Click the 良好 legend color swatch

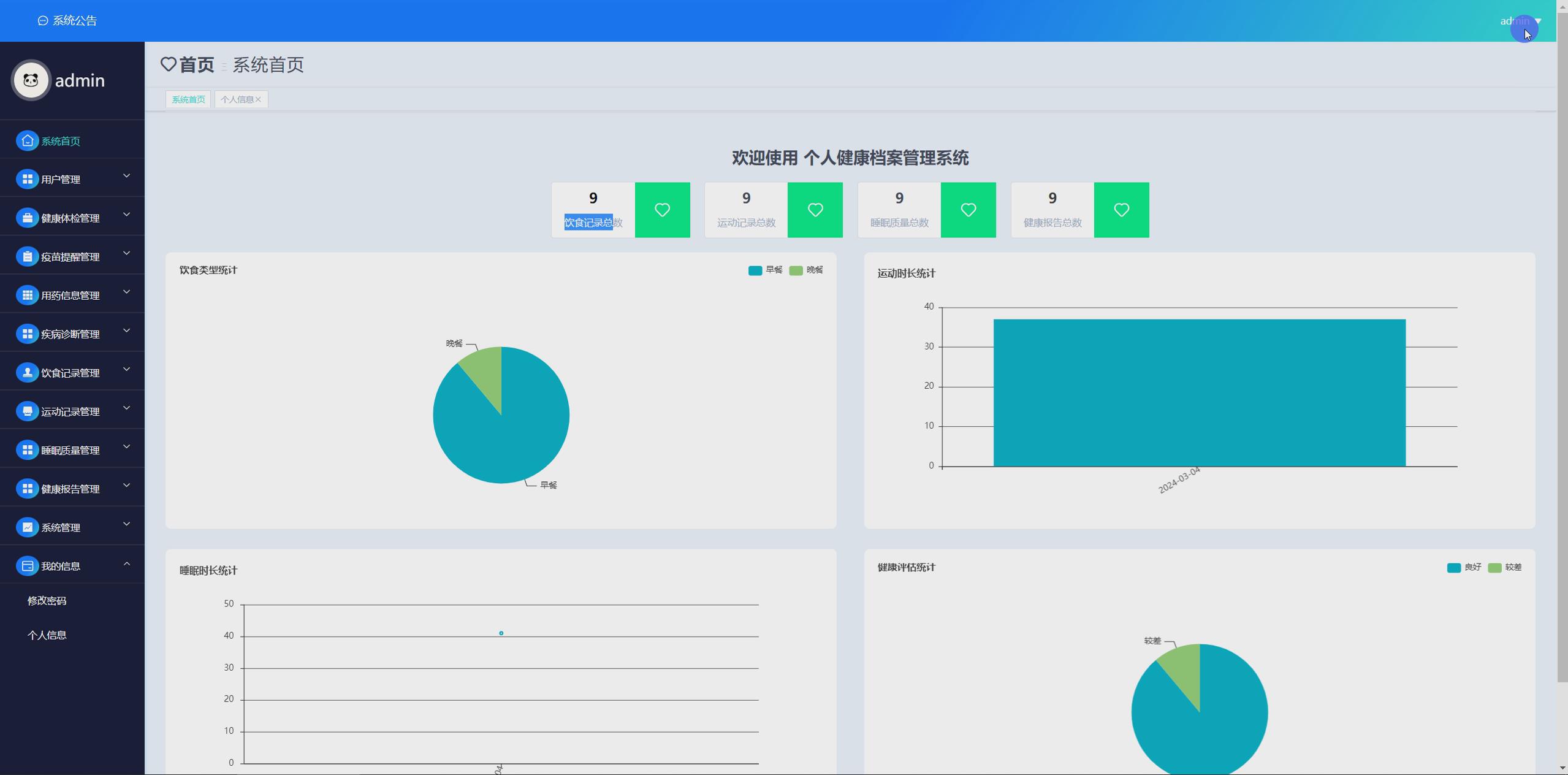coord(1453,568)
